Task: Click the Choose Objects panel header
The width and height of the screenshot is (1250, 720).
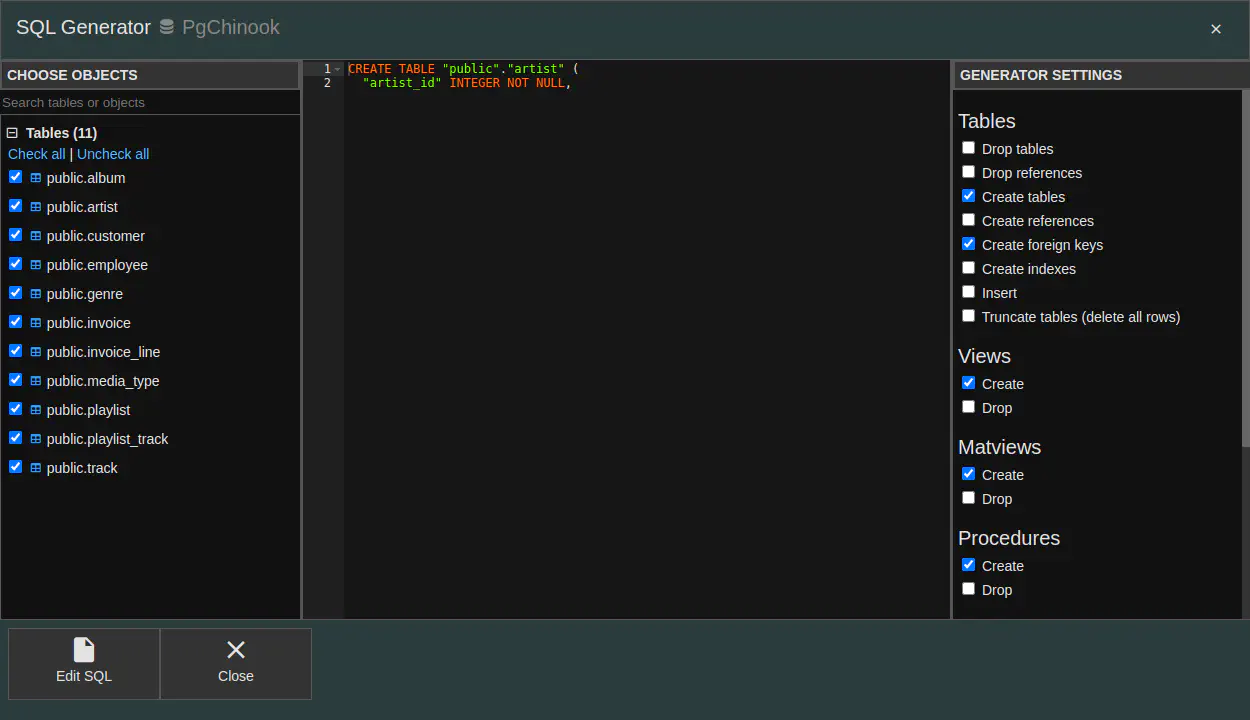Action: 150,75
